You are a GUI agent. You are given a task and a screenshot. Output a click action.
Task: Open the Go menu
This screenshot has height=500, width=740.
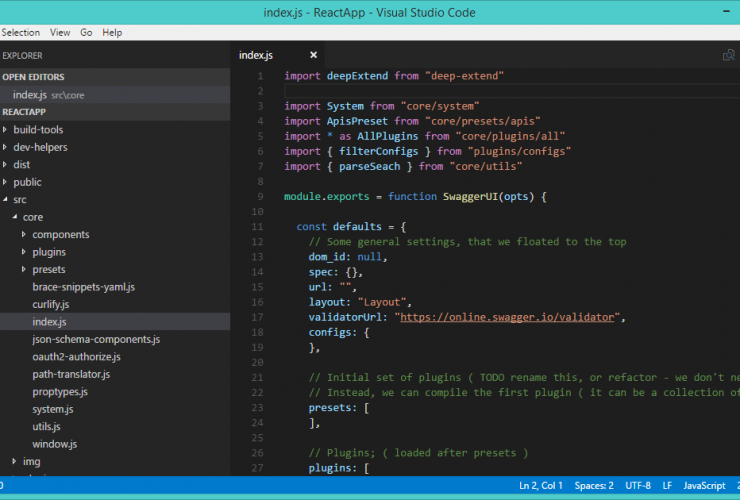86,32
